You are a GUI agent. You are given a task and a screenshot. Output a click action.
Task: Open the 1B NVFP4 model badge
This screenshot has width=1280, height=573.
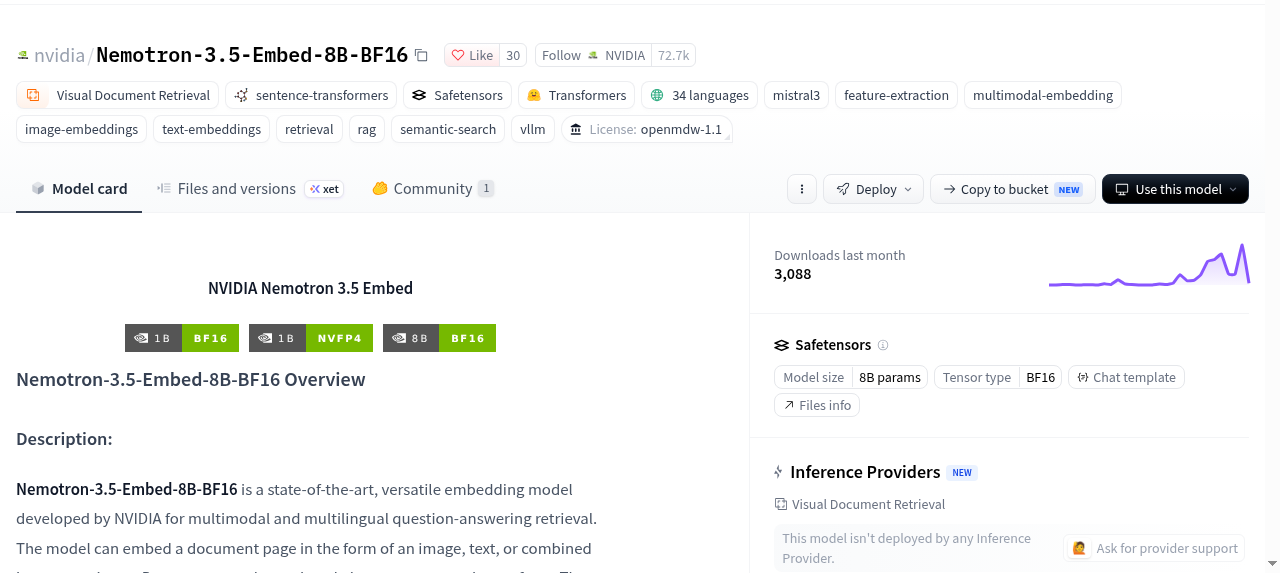click(310, 338)
